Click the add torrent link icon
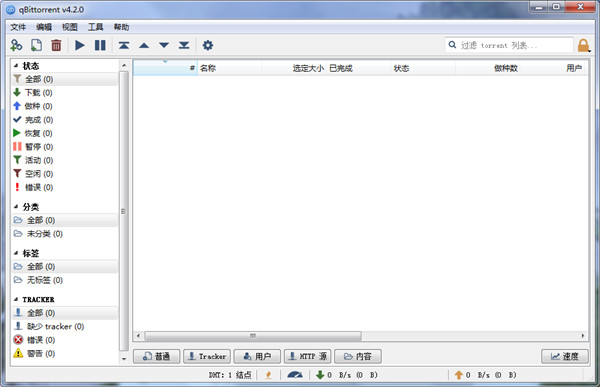The image size is (600, 387). coord(16,45)
